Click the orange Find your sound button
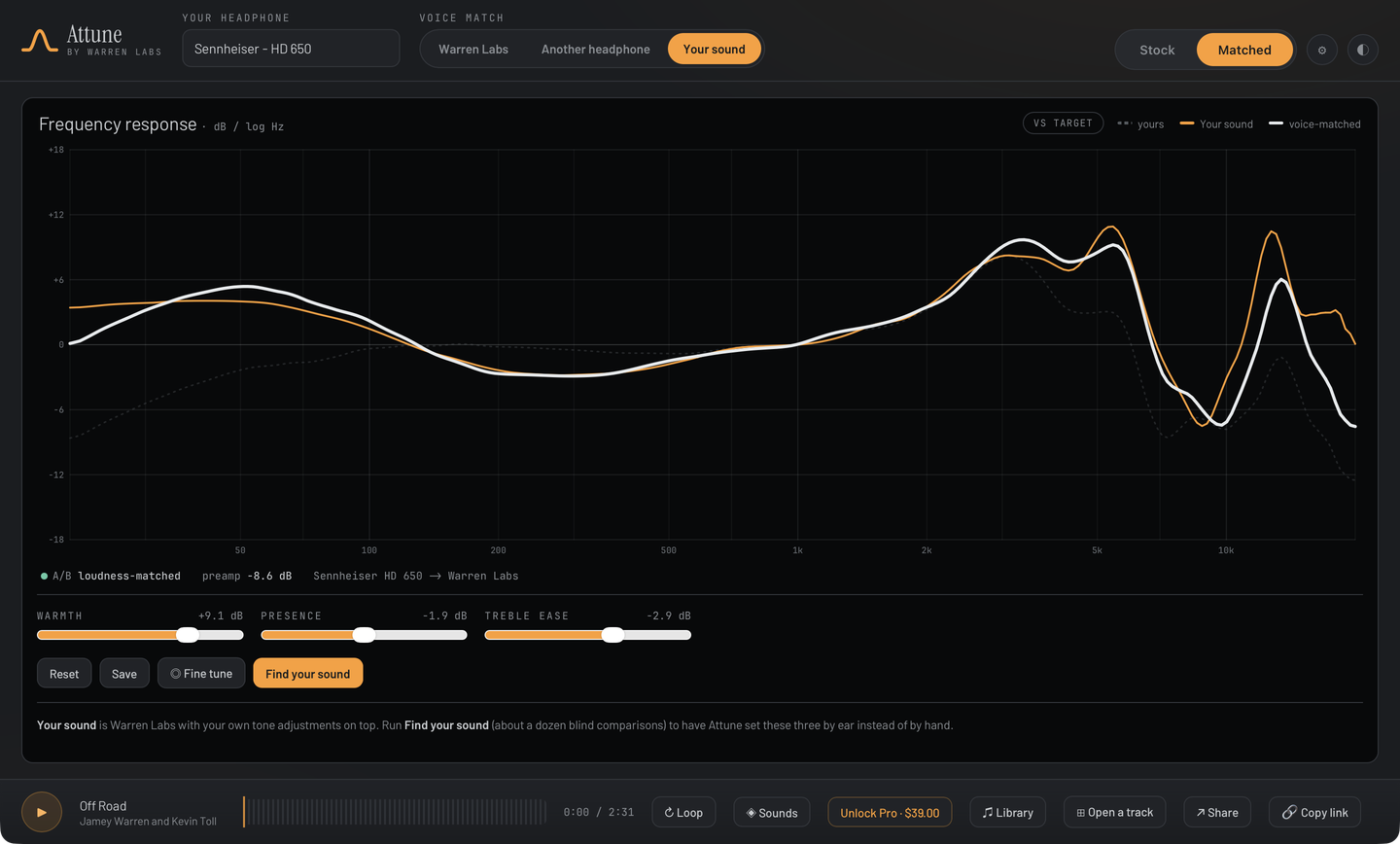 (x=307, y=673)
